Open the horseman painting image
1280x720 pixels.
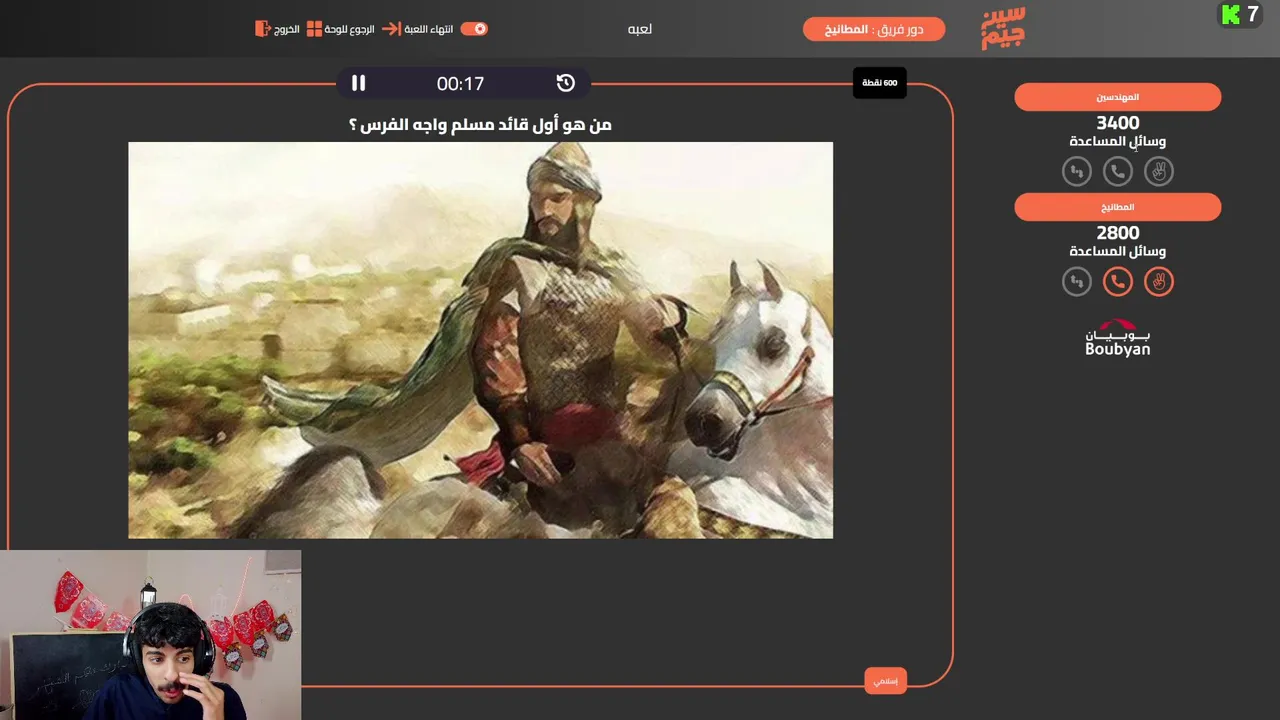480,340
